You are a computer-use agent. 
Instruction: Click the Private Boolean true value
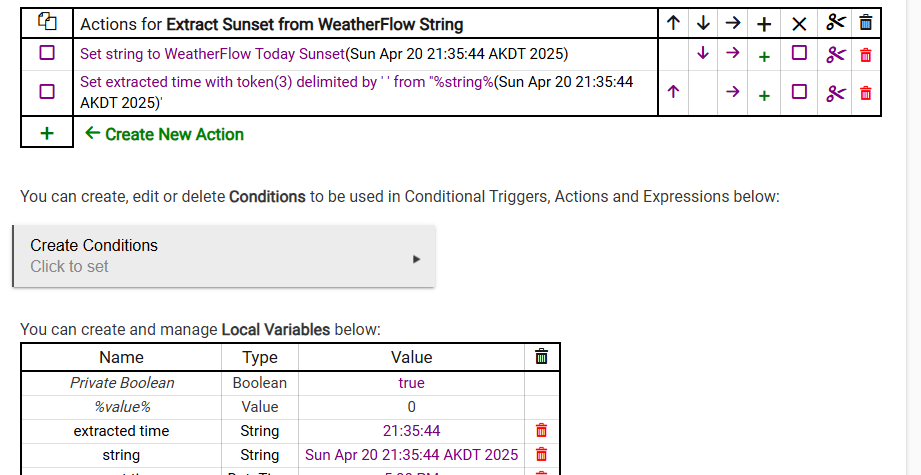(x=411, y=383)
